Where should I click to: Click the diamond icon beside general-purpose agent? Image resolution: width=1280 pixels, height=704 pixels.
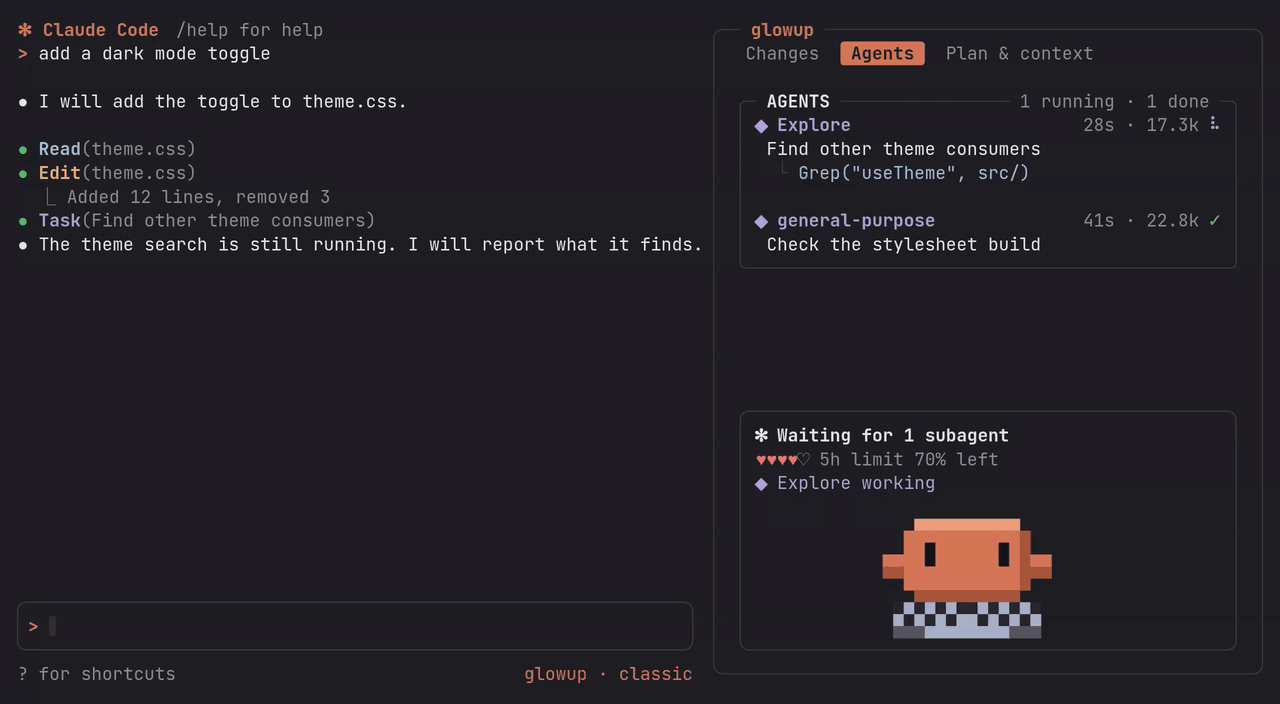tap(761, 222)
